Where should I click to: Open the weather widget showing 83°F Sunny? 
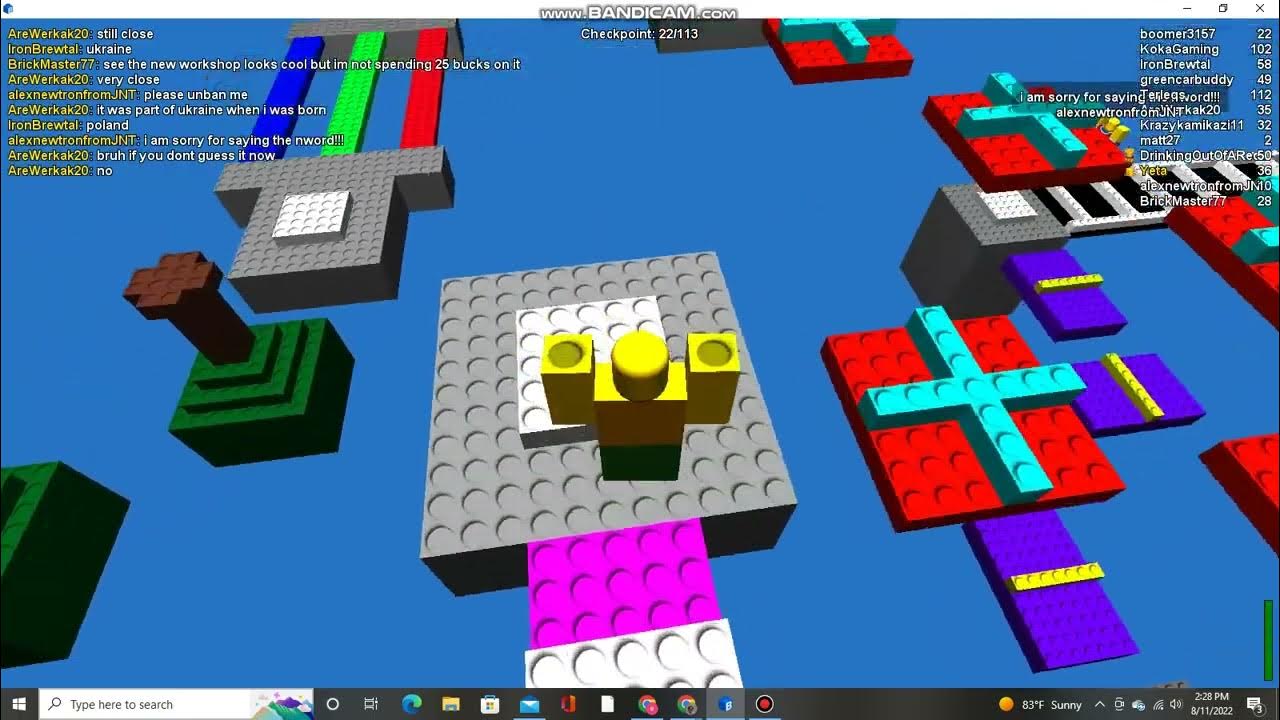1040,704
